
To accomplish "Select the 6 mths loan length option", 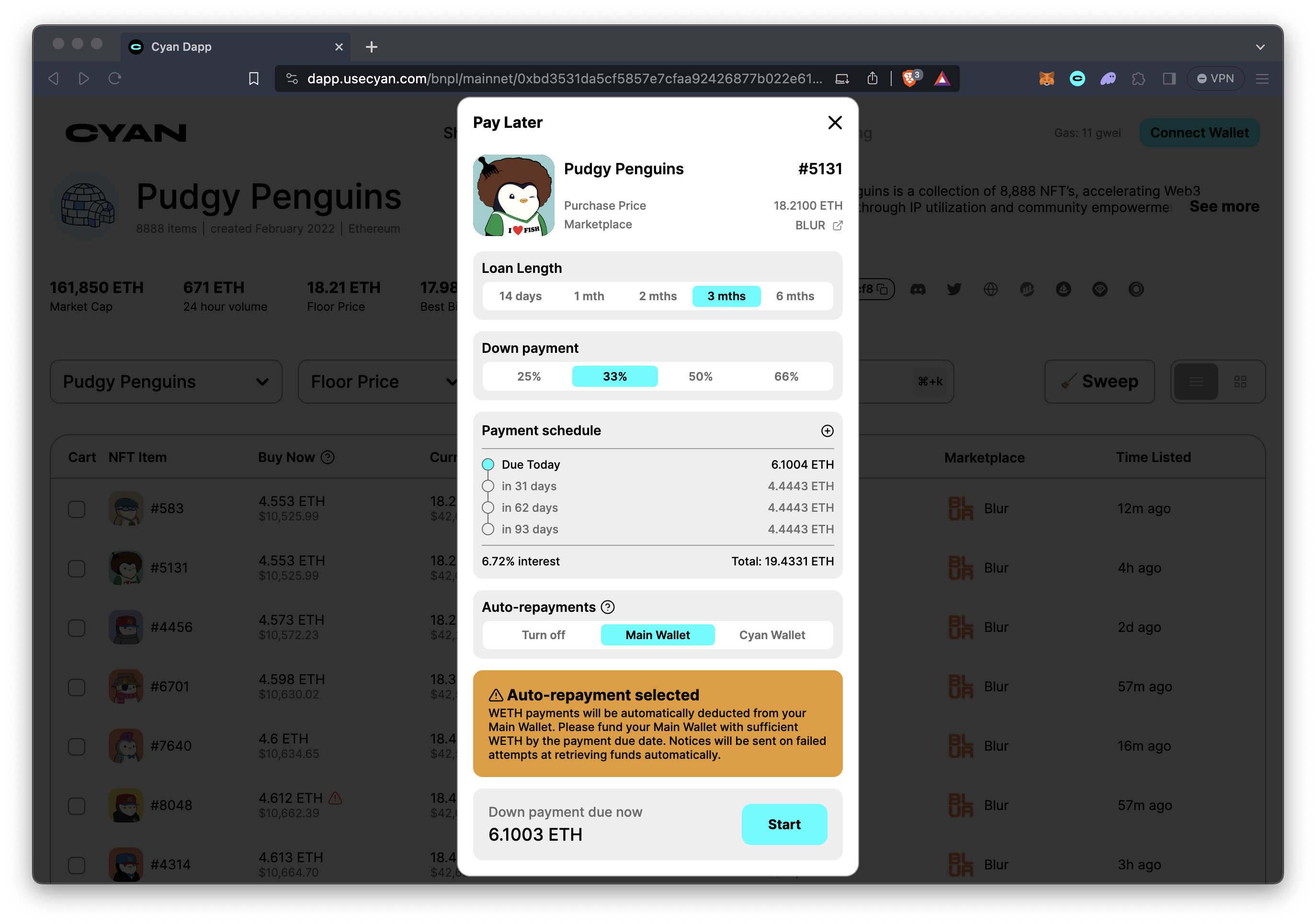I will pyautogui.click(x=795, y=295).
